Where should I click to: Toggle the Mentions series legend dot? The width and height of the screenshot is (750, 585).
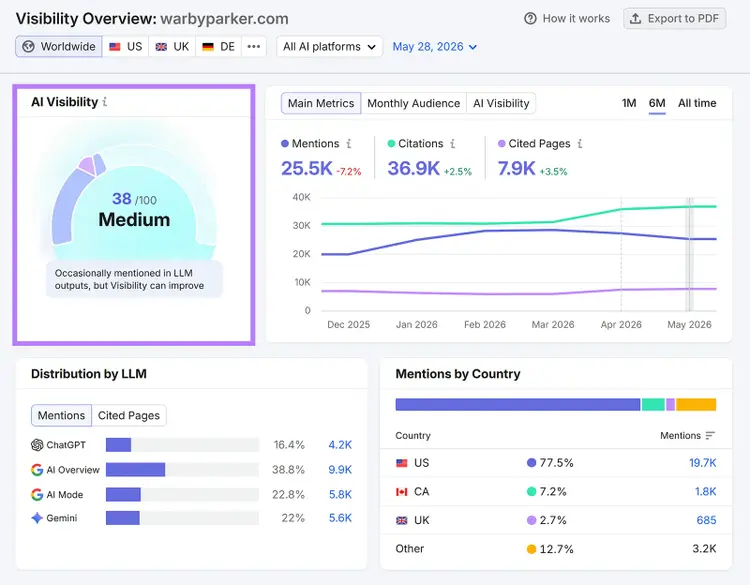(285, 143)
